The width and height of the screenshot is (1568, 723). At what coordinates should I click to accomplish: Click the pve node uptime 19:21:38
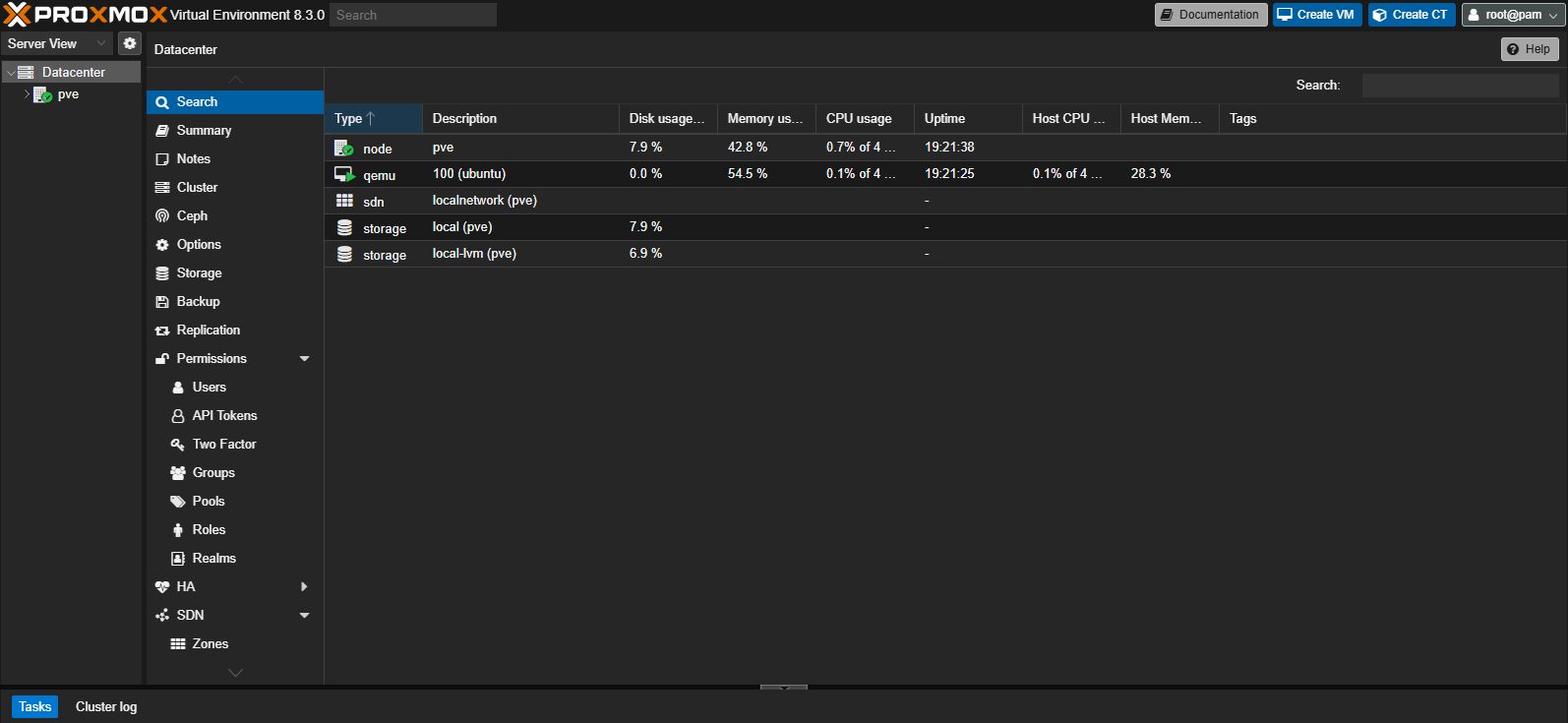[949, 148]
